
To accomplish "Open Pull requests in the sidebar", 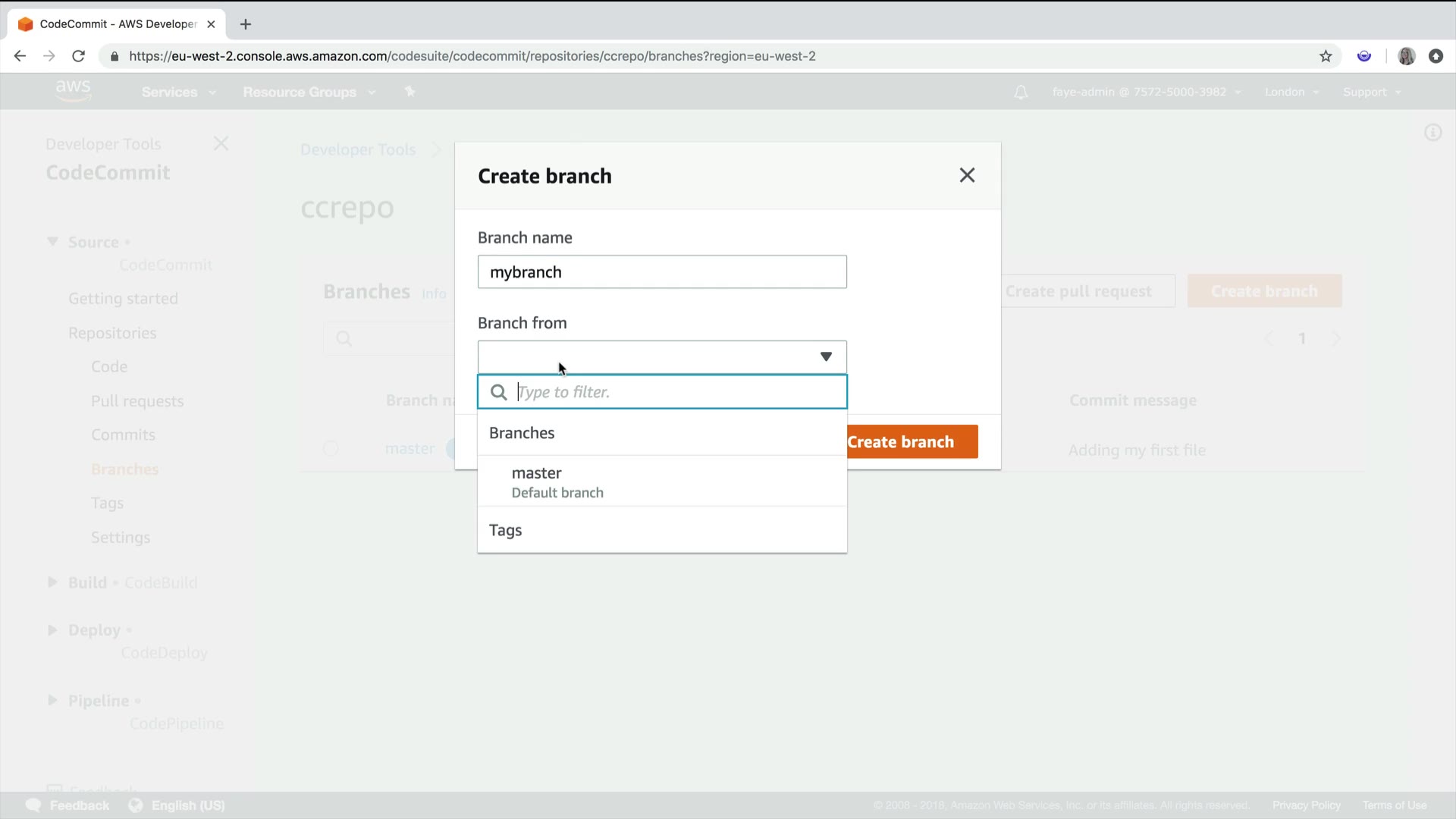I will (137, 401).
